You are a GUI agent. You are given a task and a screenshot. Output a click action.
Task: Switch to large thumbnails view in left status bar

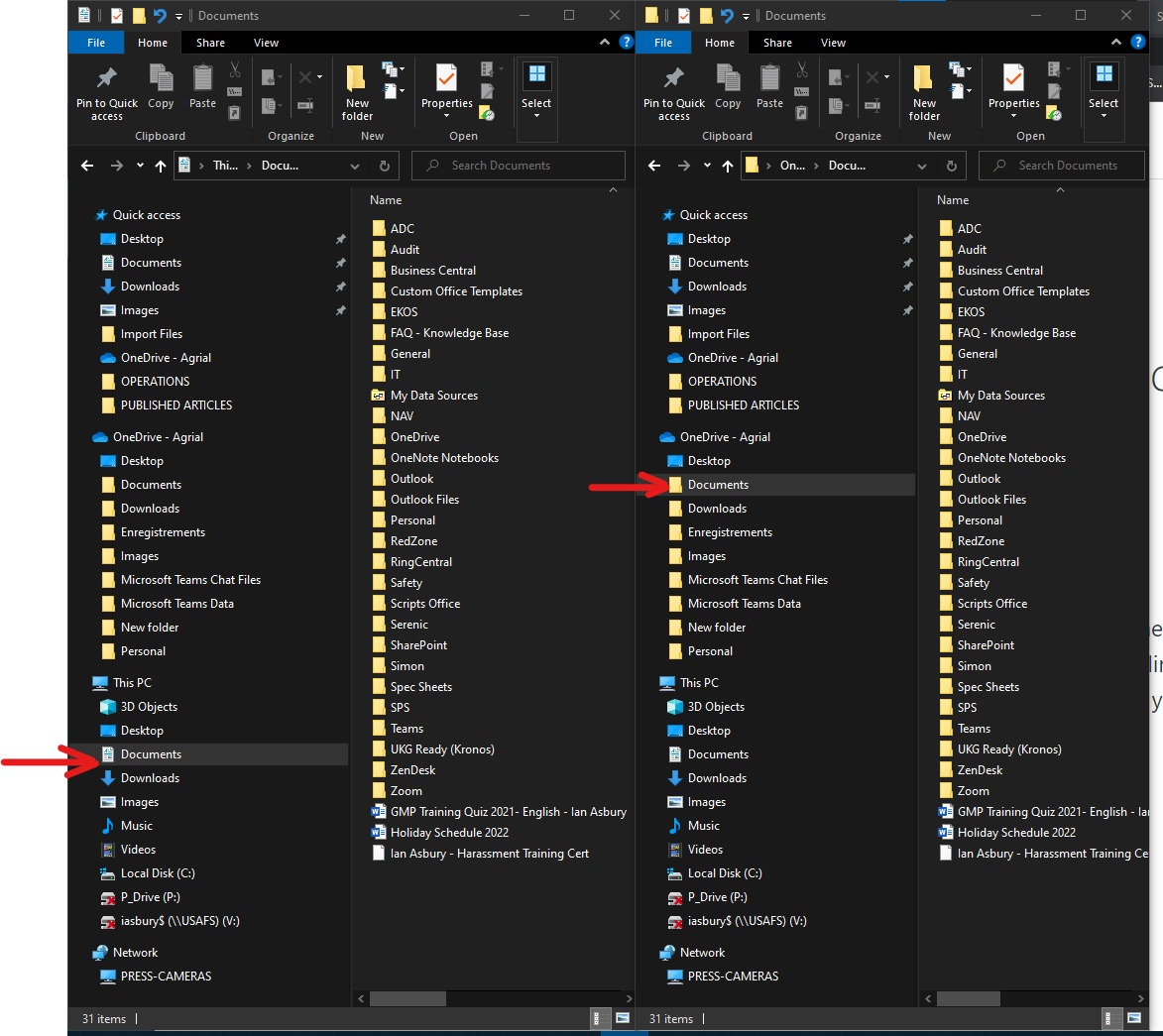click(x=623, y=1018)
